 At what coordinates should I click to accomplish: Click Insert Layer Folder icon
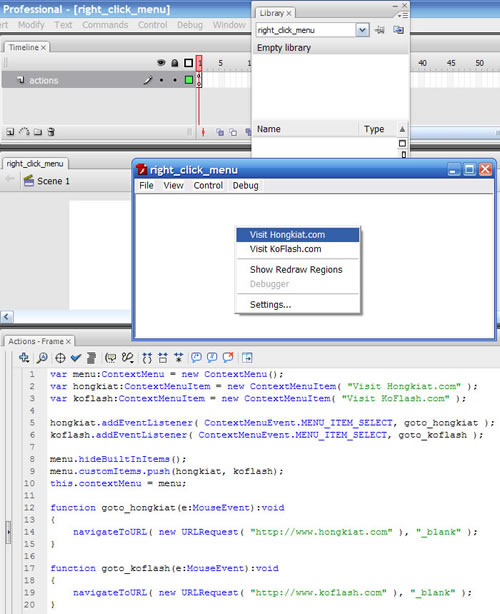point(38,132)
